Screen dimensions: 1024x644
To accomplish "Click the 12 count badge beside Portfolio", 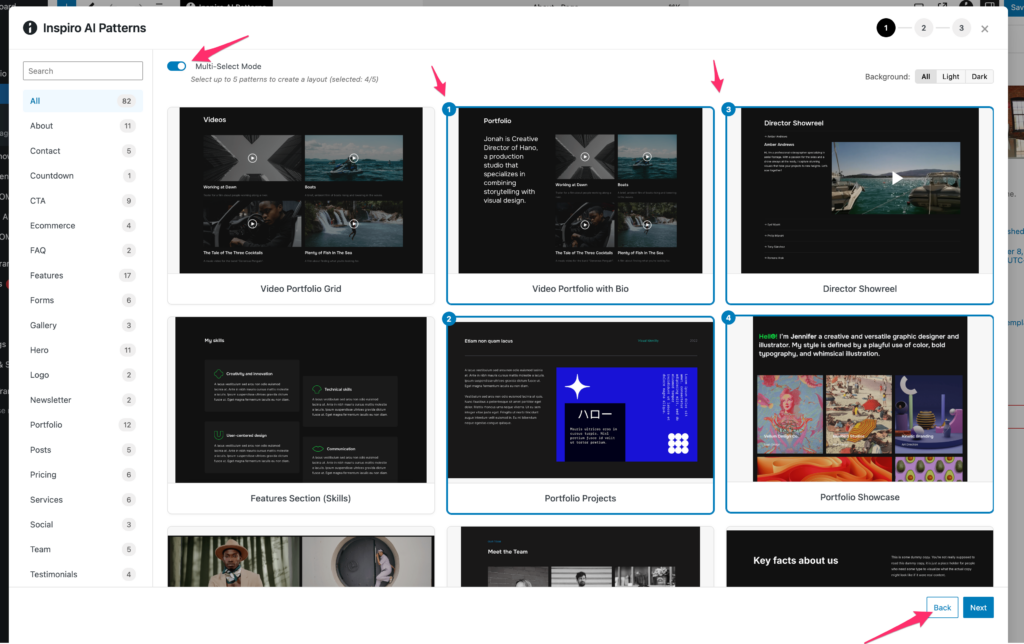I will (x=127, y=425).
